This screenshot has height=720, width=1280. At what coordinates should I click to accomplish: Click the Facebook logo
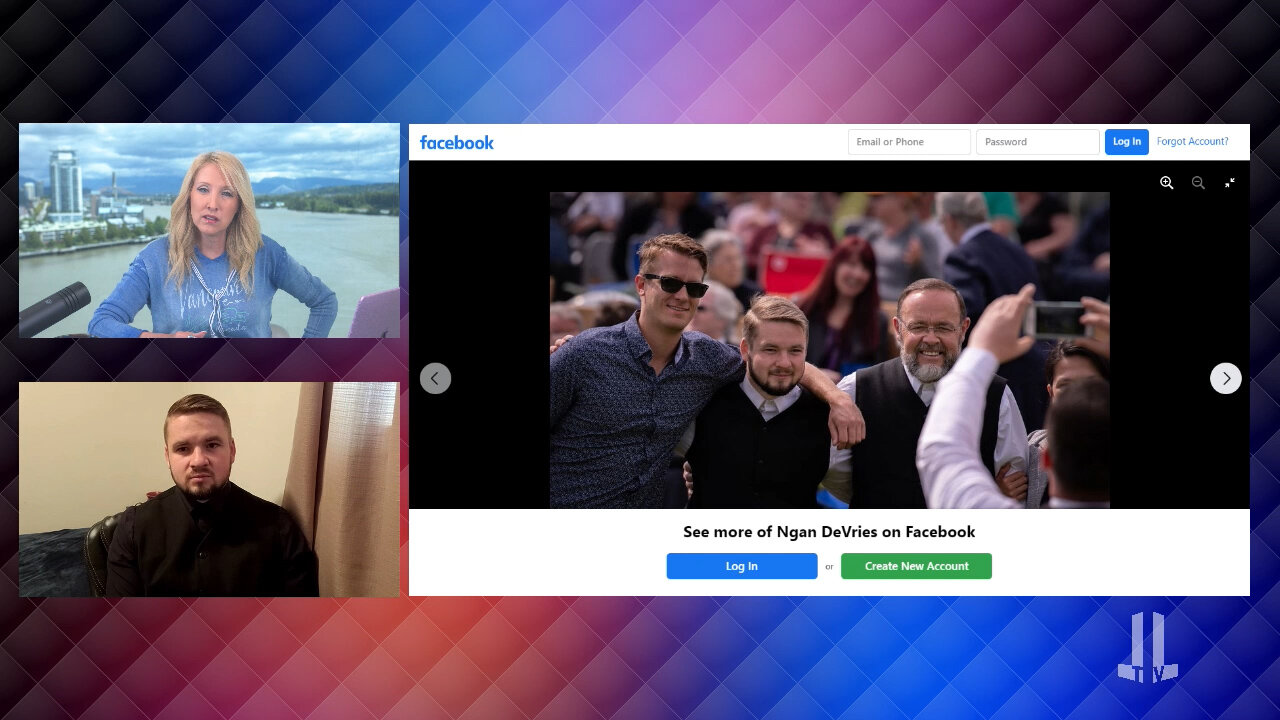457,142
